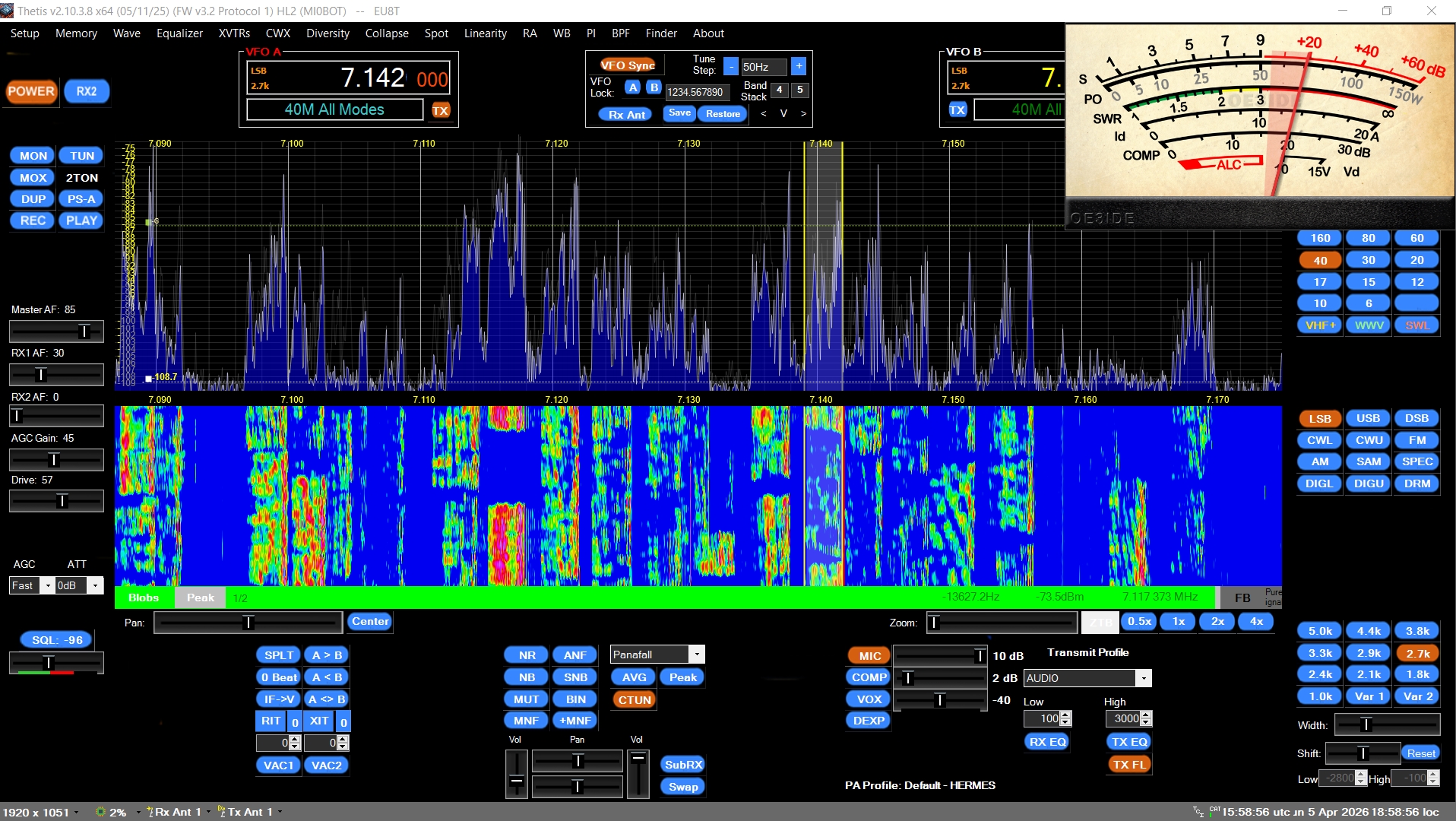1456x821 pixels.
Task: Click the filter Reset button
Action: click(x=1420, y=753)
